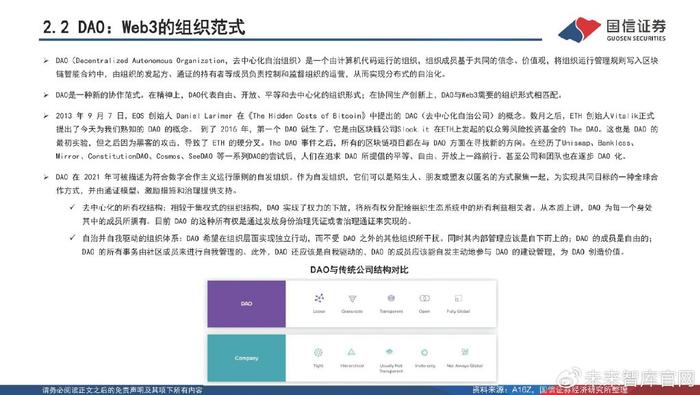Click the Usually Not Transparent icon
The width and height of the screenshot is (700, 395).
[389, 352]
